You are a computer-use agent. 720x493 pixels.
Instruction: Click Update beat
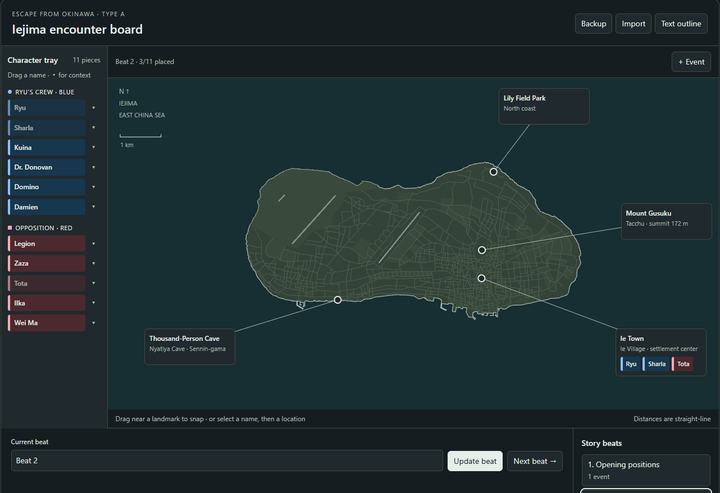(x=475, y=461)
